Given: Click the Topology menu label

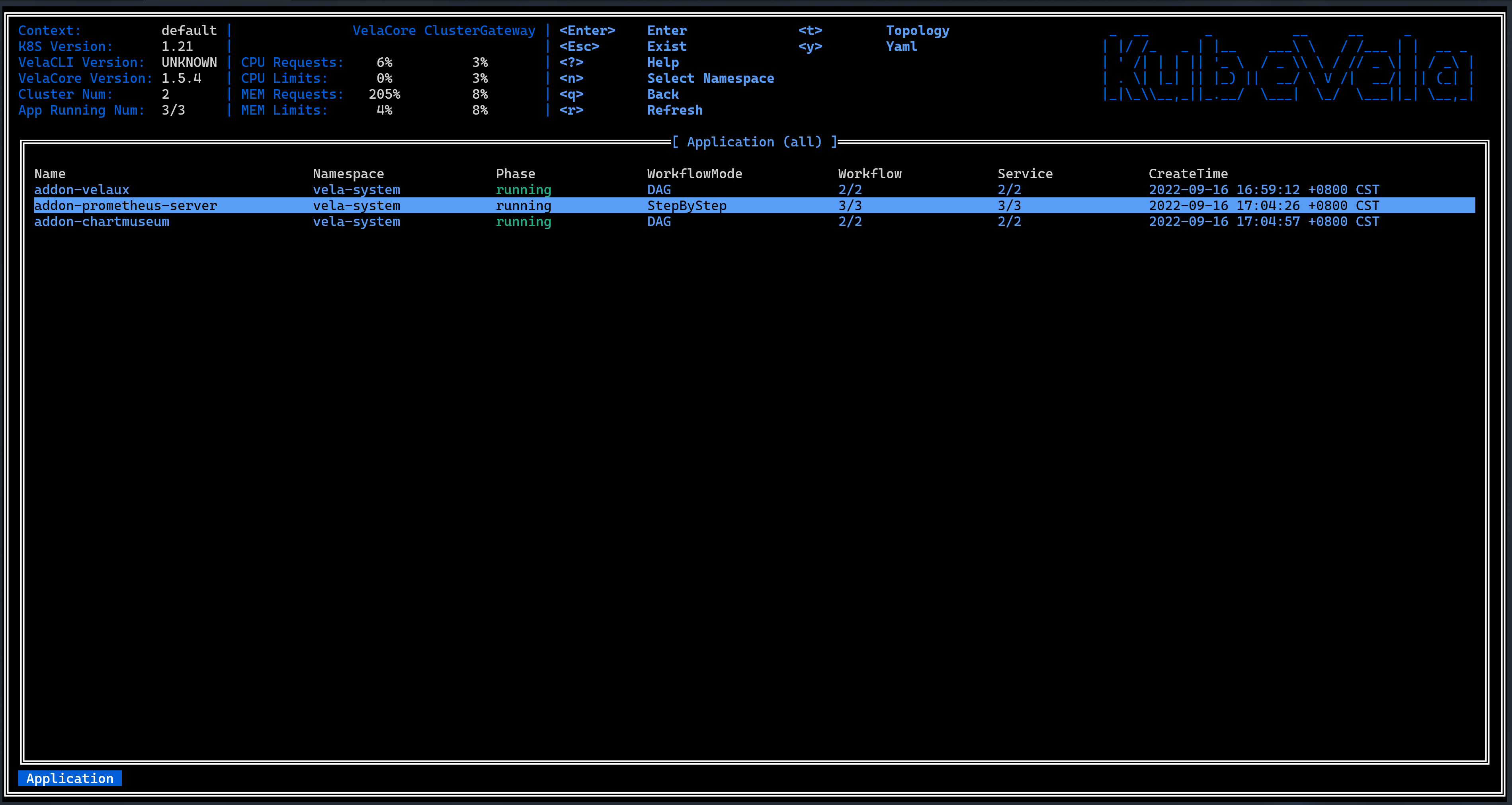Looking at the screenshot, I should pos(917,31).
